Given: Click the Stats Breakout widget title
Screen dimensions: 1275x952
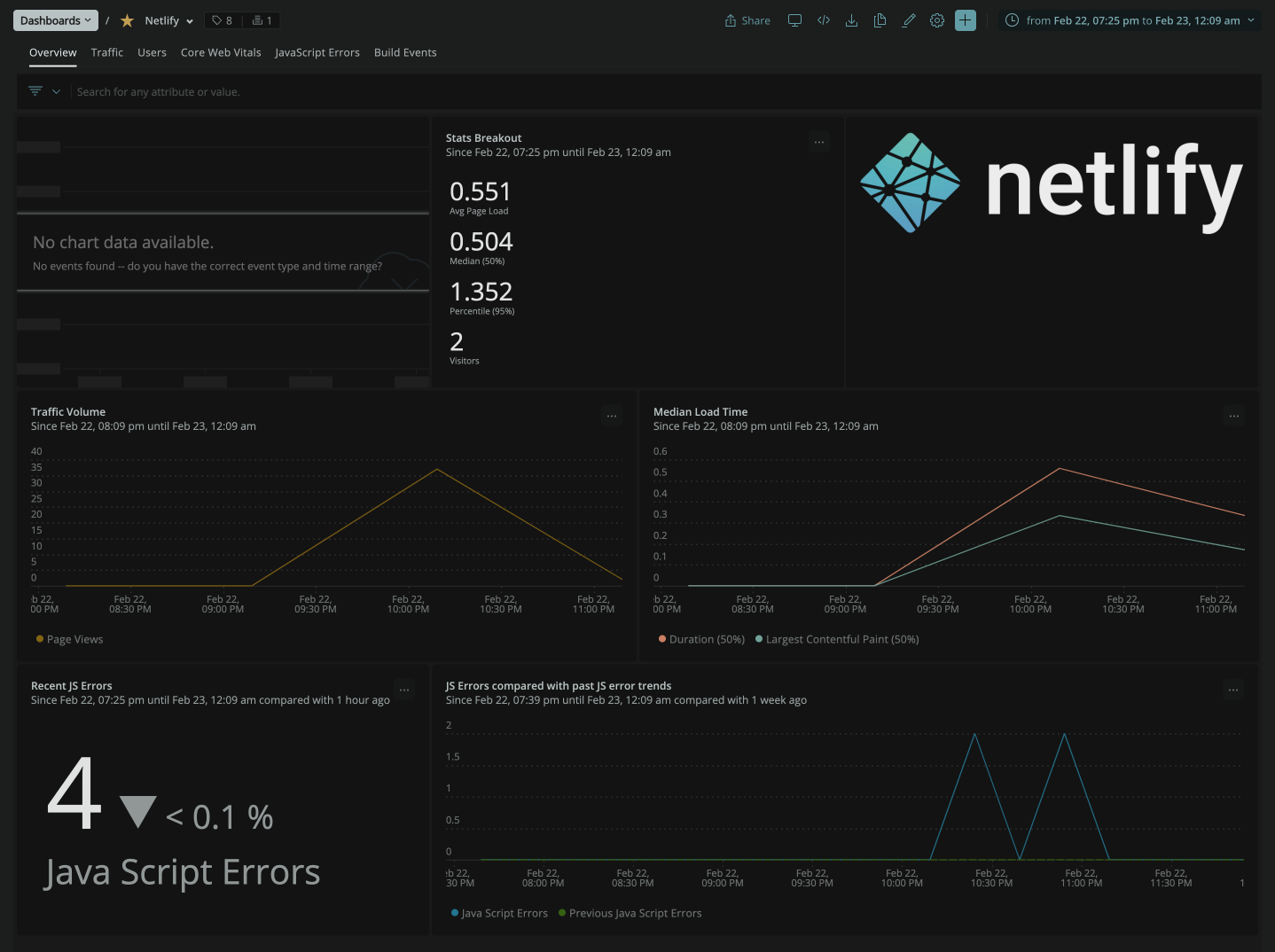Looking at the screenshot, I should [483, 138].
